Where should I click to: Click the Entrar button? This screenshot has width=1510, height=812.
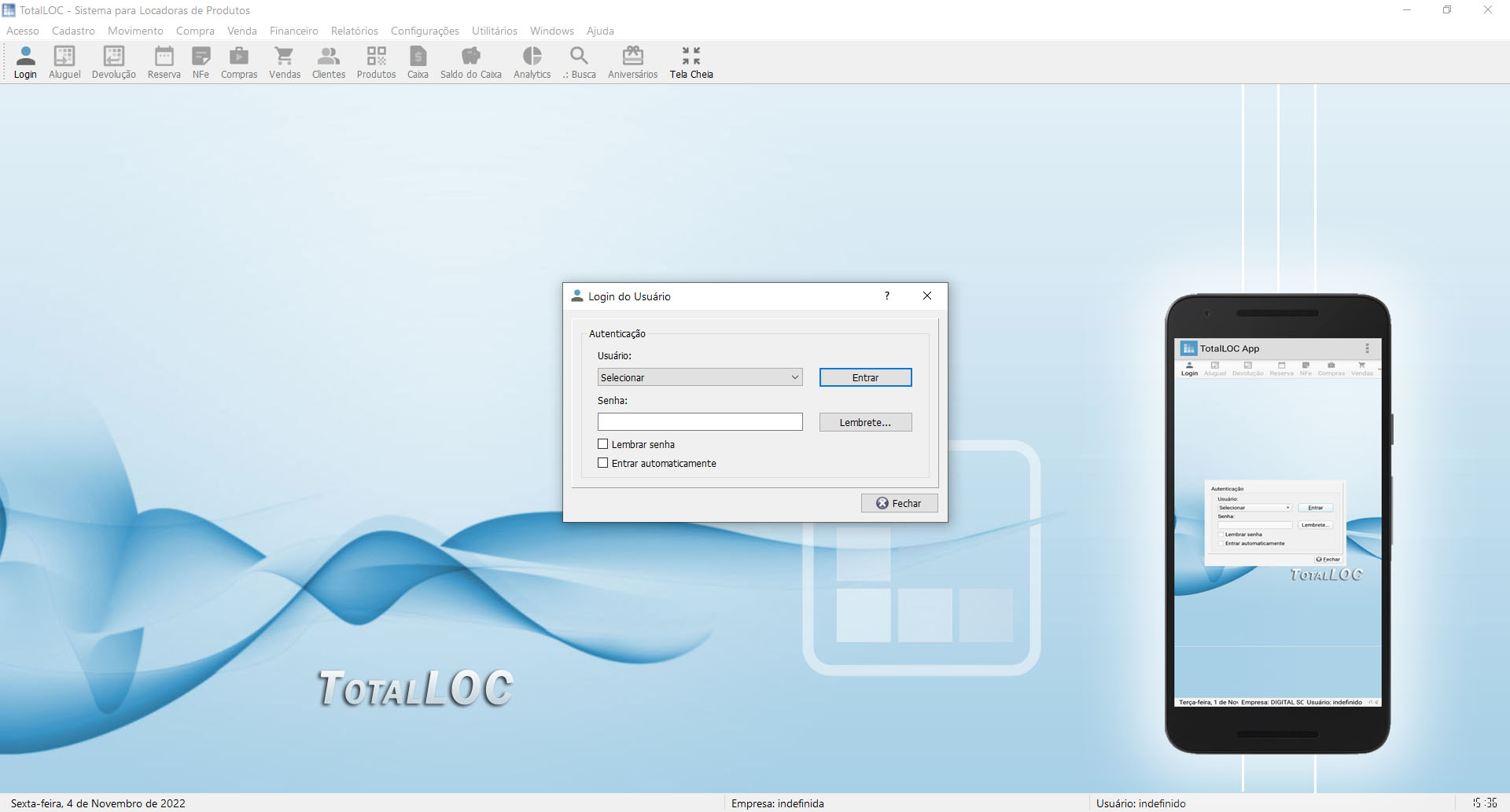[865, 377]
